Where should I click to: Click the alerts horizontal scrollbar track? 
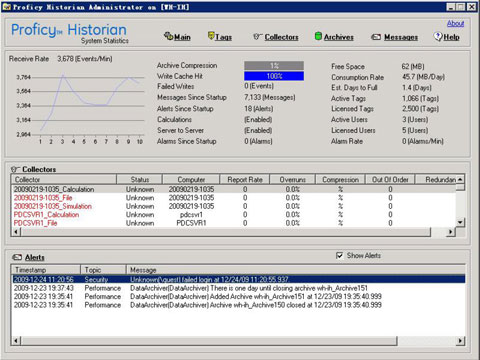tap(426, 341)
